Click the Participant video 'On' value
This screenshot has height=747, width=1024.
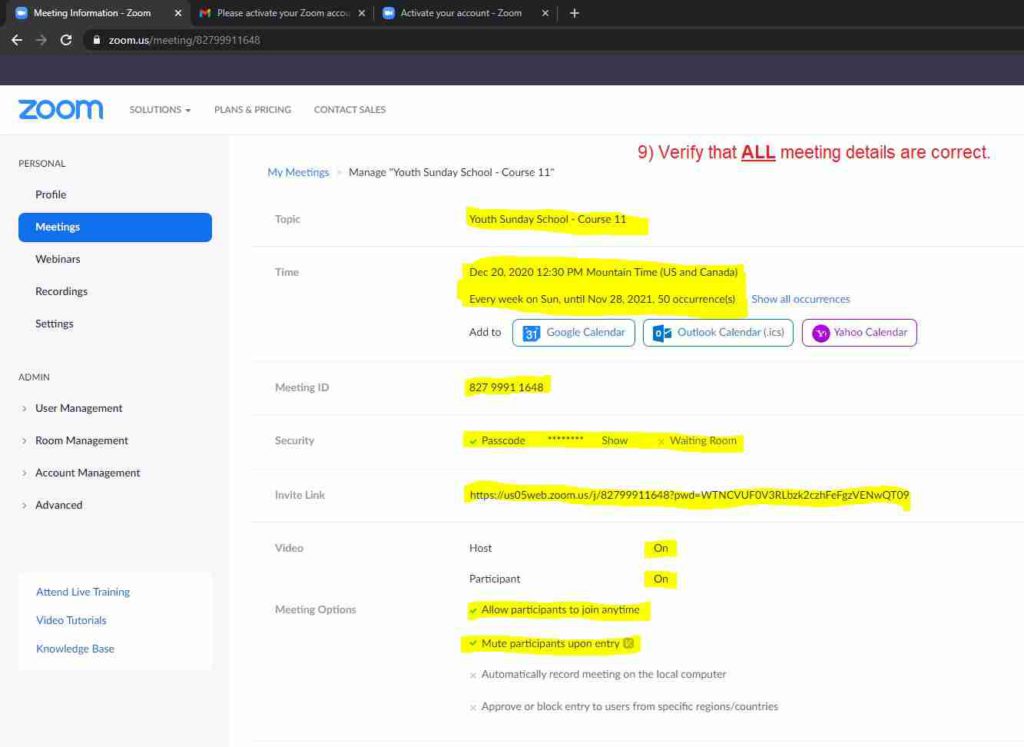tap(661, 579)
